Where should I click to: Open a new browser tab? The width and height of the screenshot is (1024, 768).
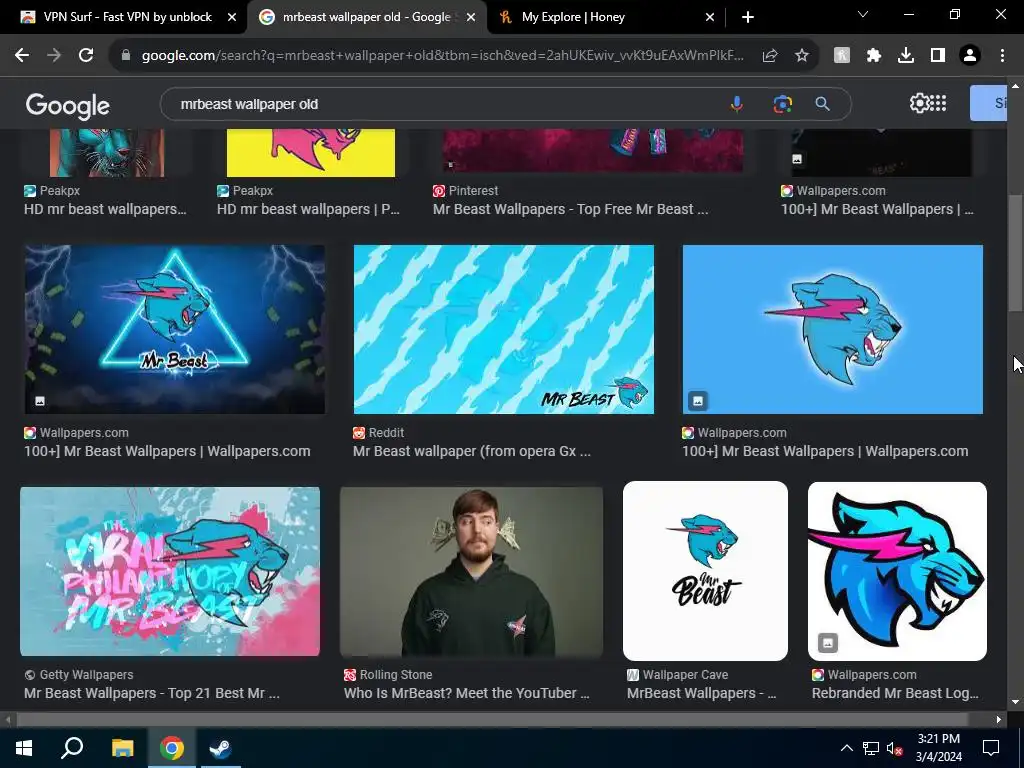pyautogui.click(x=748, y=17)
